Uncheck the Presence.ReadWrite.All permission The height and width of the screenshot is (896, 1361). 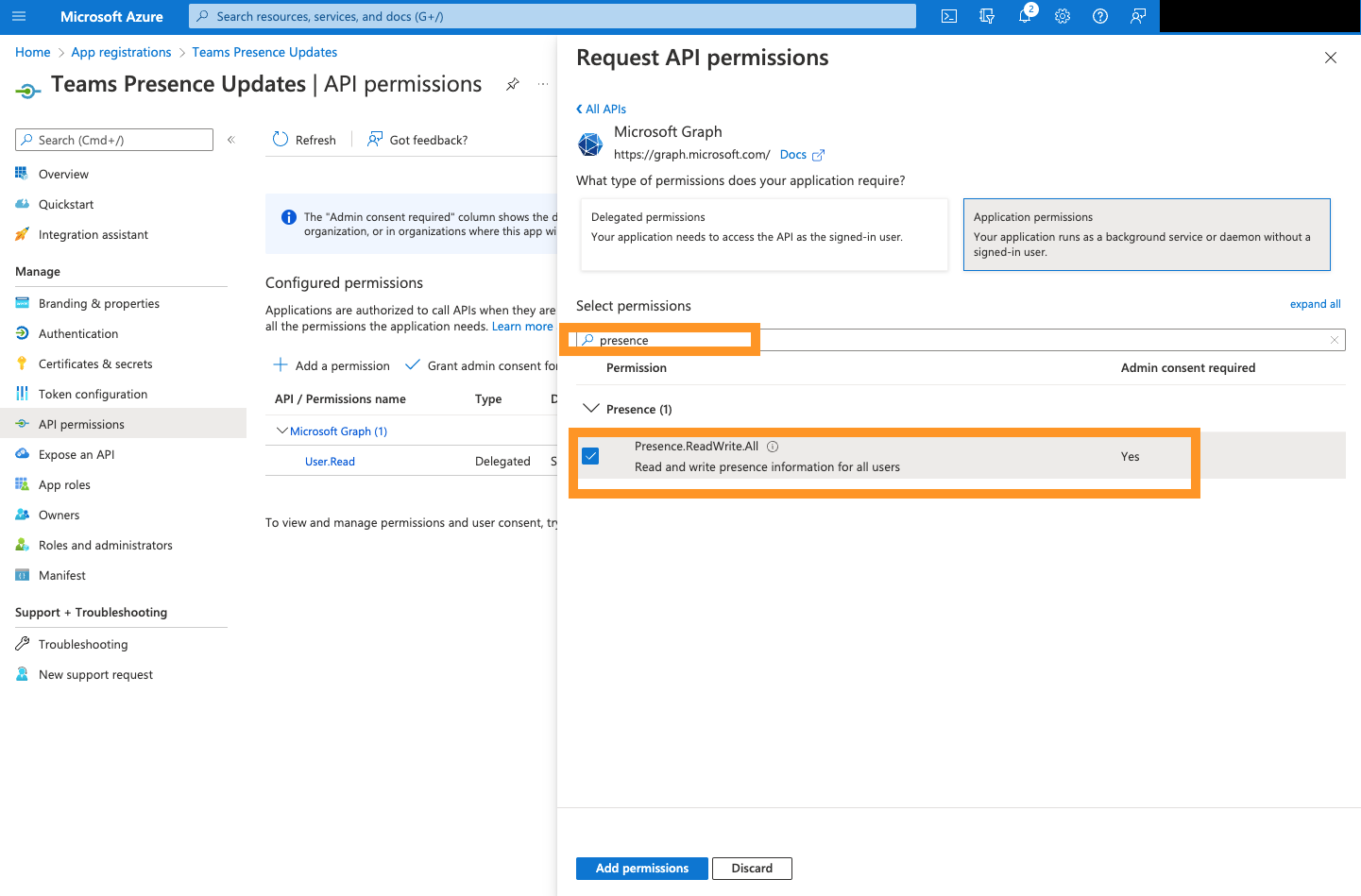pos(590,455)
